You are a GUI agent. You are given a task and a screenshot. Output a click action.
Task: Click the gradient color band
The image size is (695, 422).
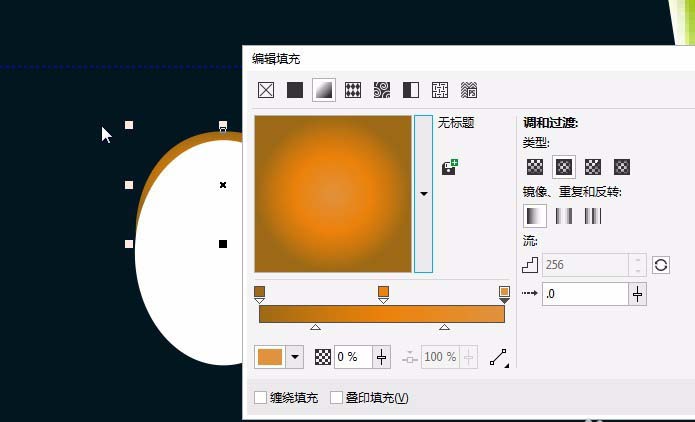click(382, 314)
